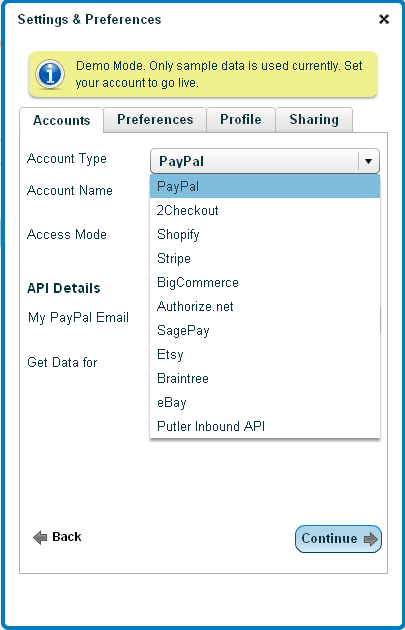Viewport: 405px width, 630px height.
Task: Click the Demo Mode notice text
Action: click(219, 74)
